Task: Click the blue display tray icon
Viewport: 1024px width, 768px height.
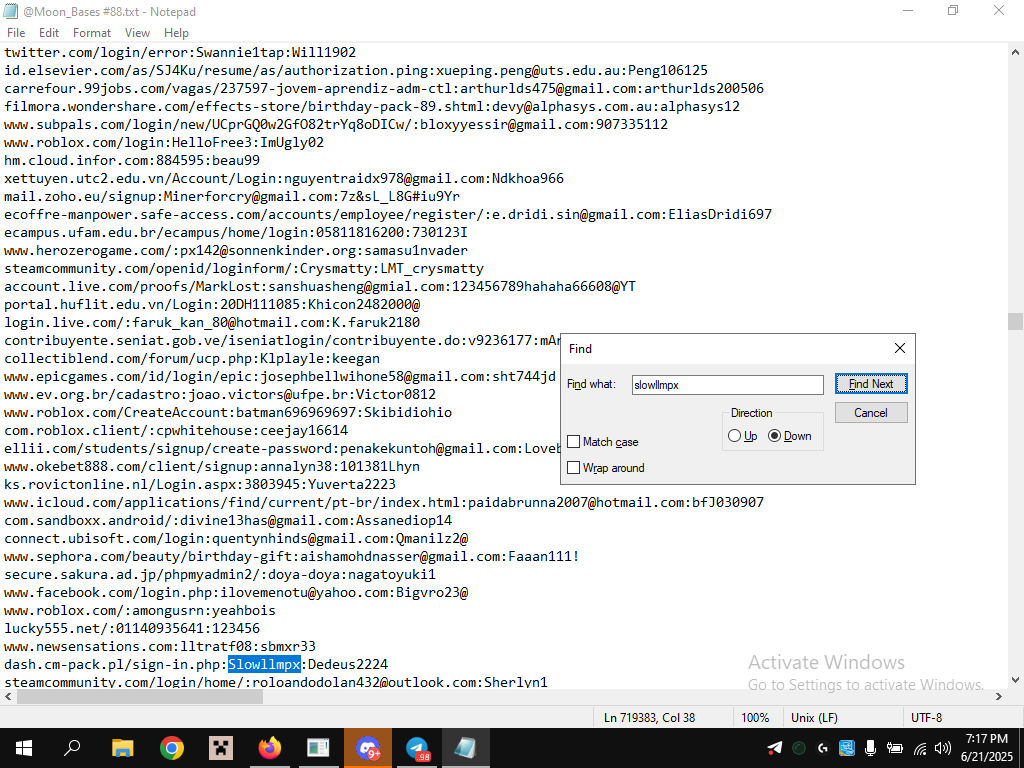Action: pos(846,748)
